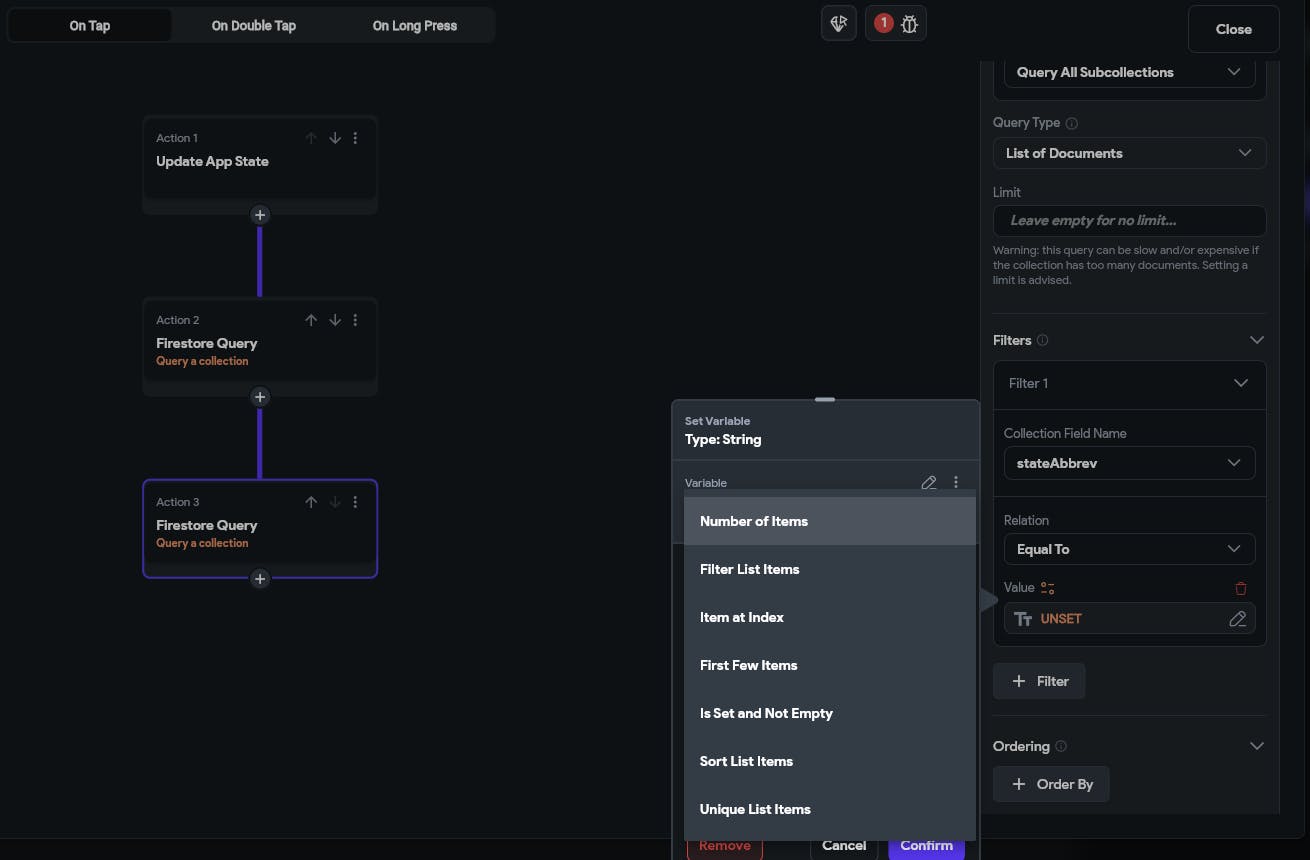Add an action below Action 3

pyautogui.click(x=260, y=579)
